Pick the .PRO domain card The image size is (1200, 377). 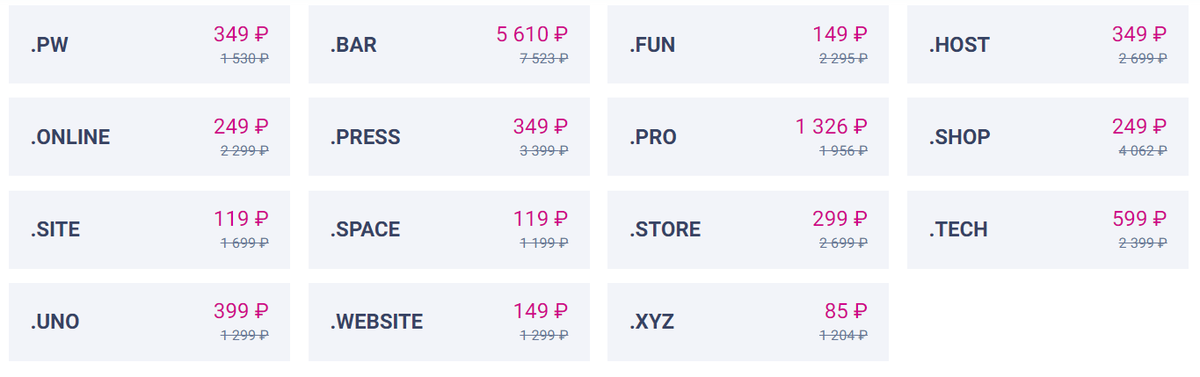748,137
